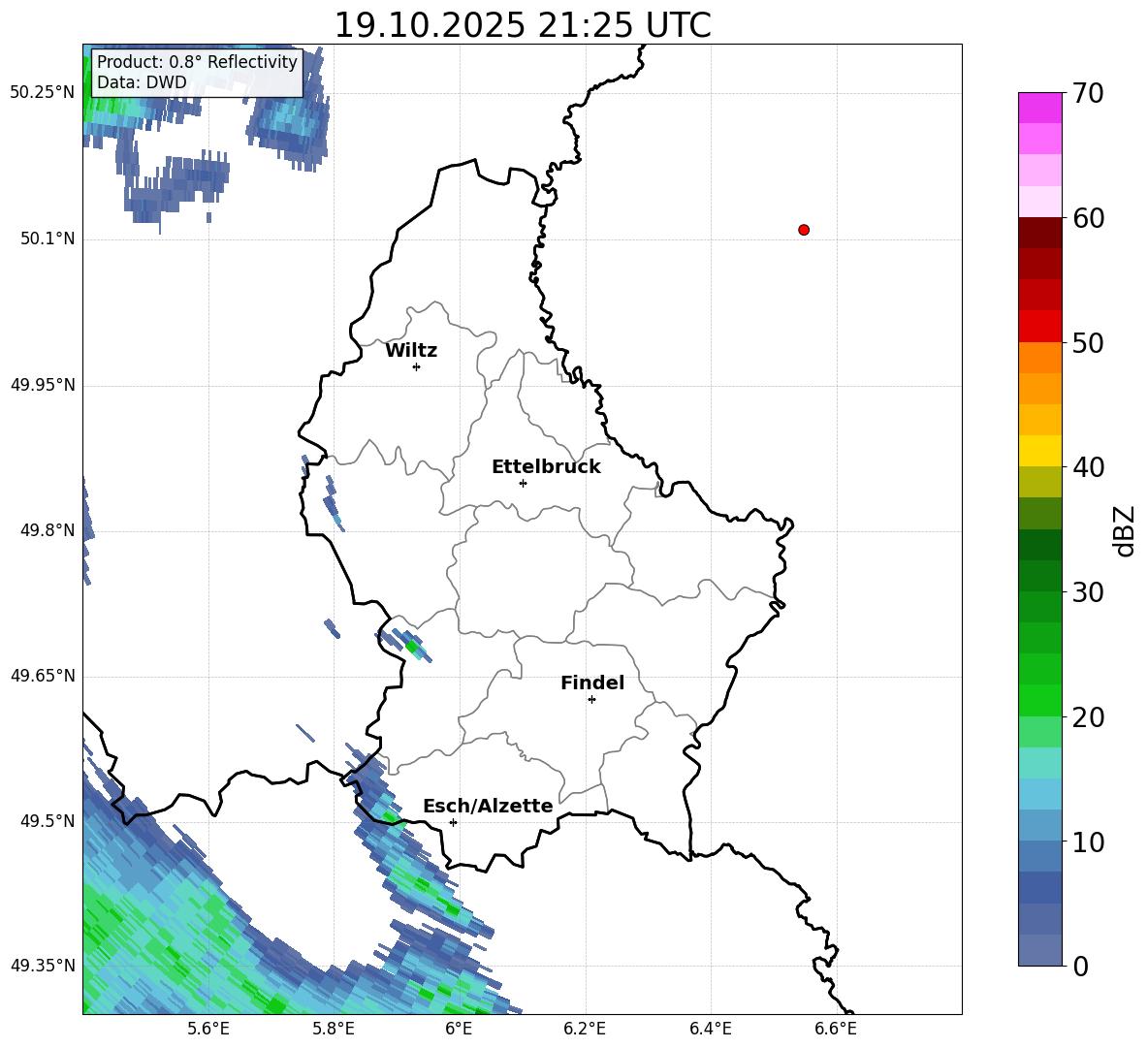Click the colorbar tick value 0

coord(1080,966)
